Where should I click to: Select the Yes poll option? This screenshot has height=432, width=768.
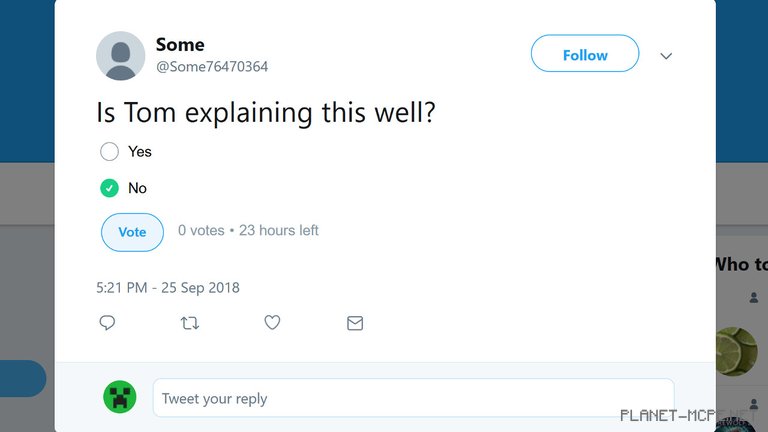[x=110, y=152]
